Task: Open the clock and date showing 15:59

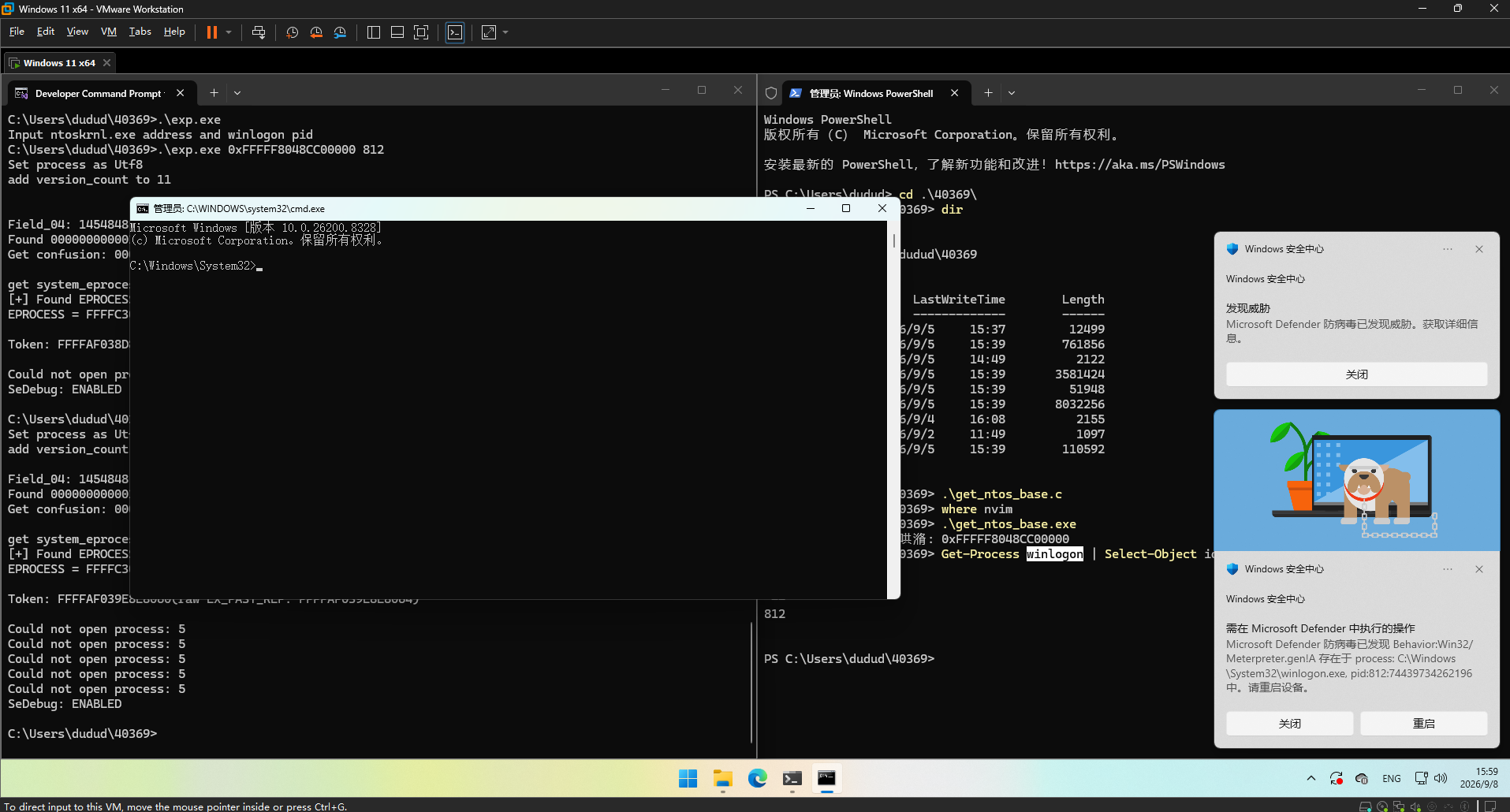Action: coord(1478,778)
